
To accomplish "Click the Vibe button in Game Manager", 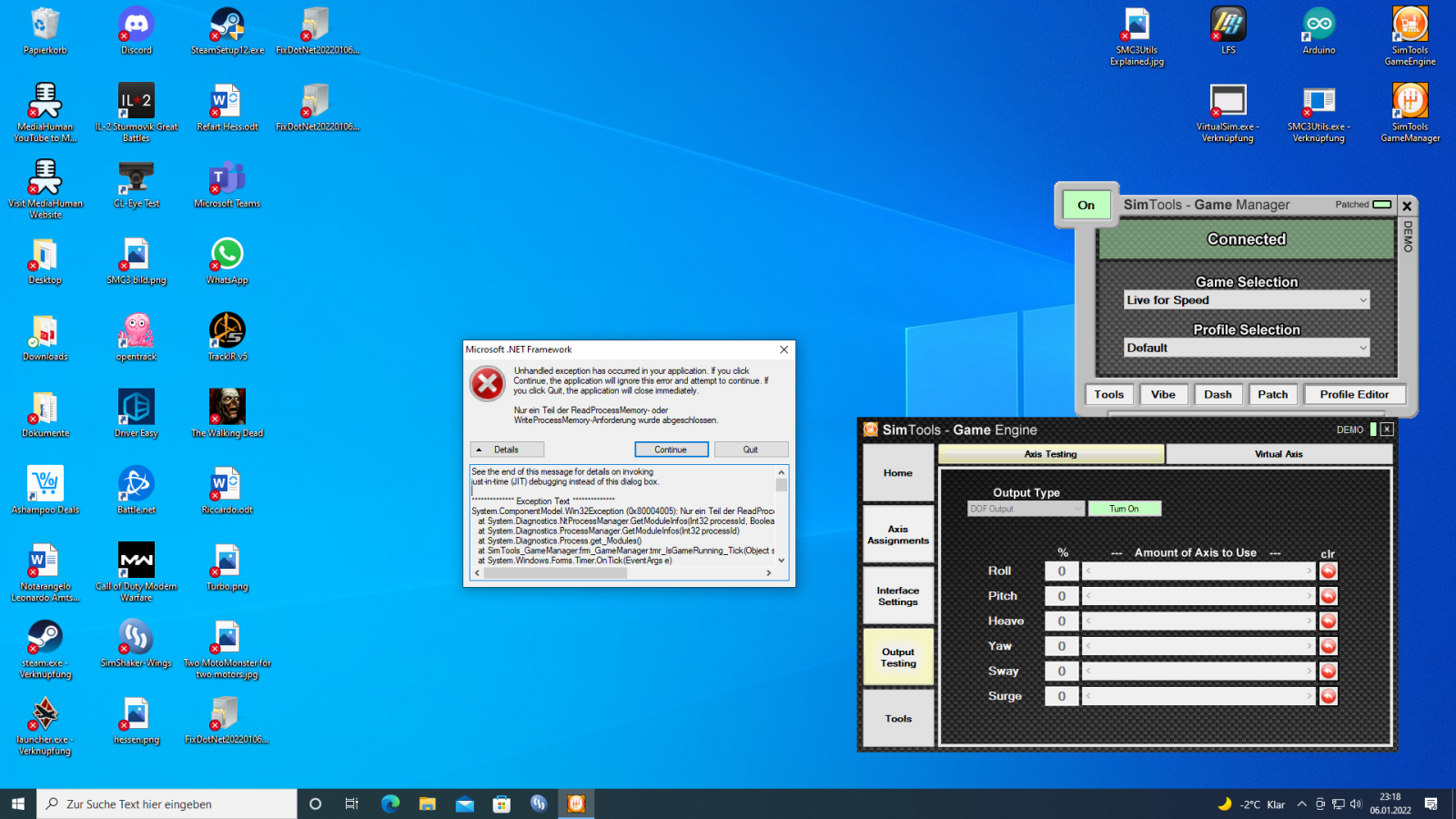I will (x=1163, y=394).
